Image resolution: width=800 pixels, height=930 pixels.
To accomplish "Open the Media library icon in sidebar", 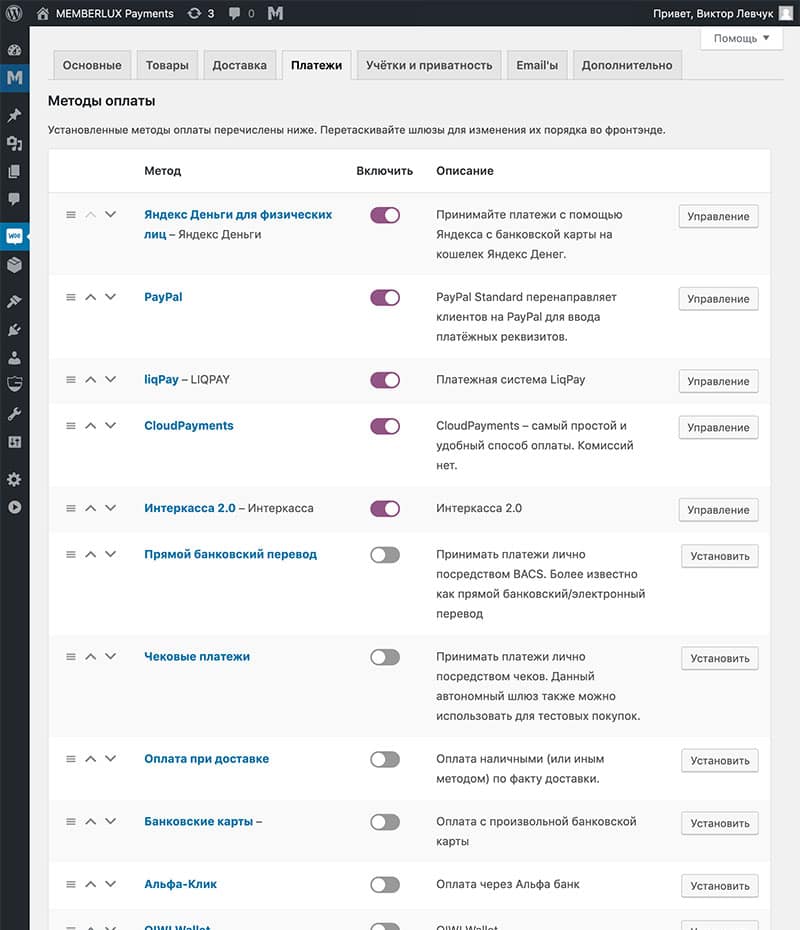I will (14, 143).
